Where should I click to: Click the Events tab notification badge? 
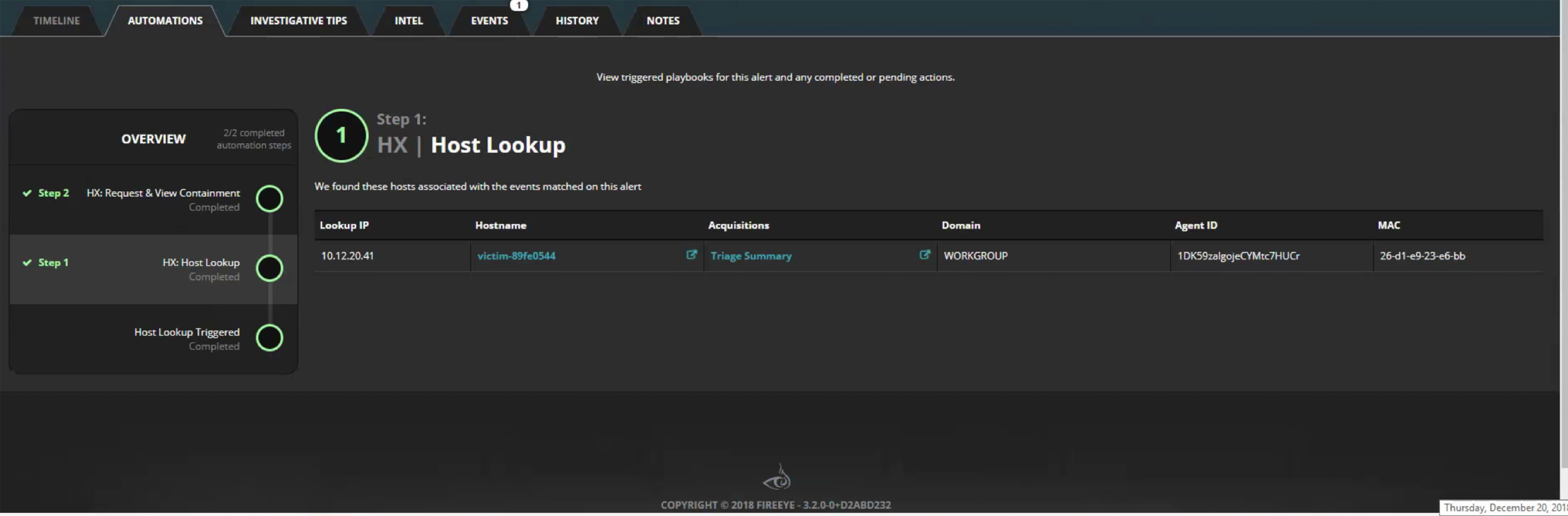pyautogui.click(x=519, y=5)
